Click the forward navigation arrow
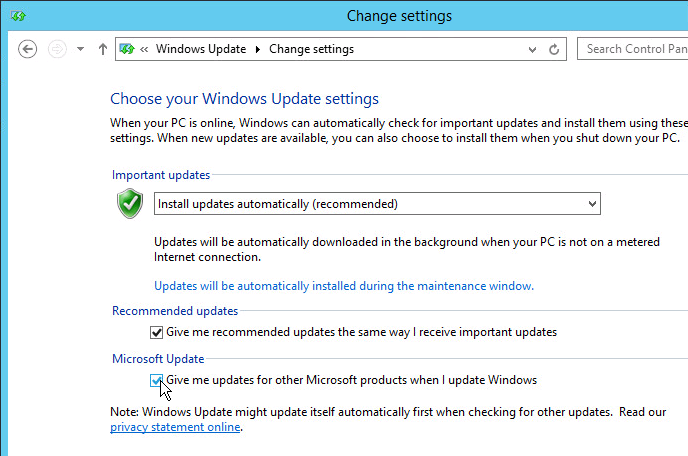This screenshot has height=456, width=688. pyautogui.click(x=57, y=49)
